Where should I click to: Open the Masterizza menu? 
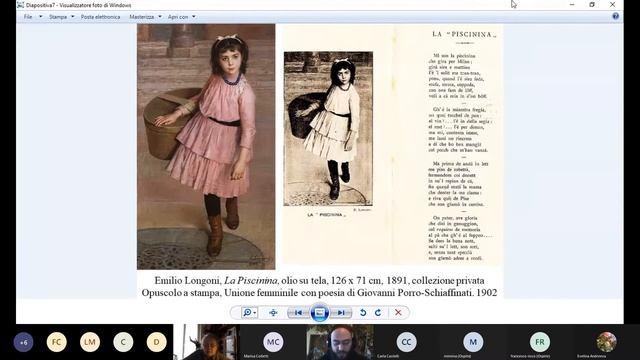pos(142,17)
